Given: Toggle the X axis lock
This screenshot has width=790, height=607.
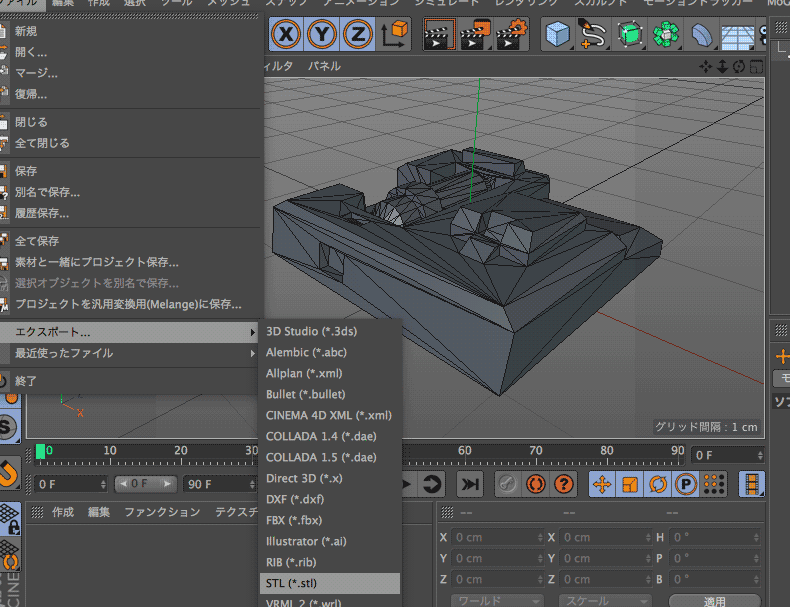Looking at the screenshot, I should pyautogui.click(x=287, y=35).
